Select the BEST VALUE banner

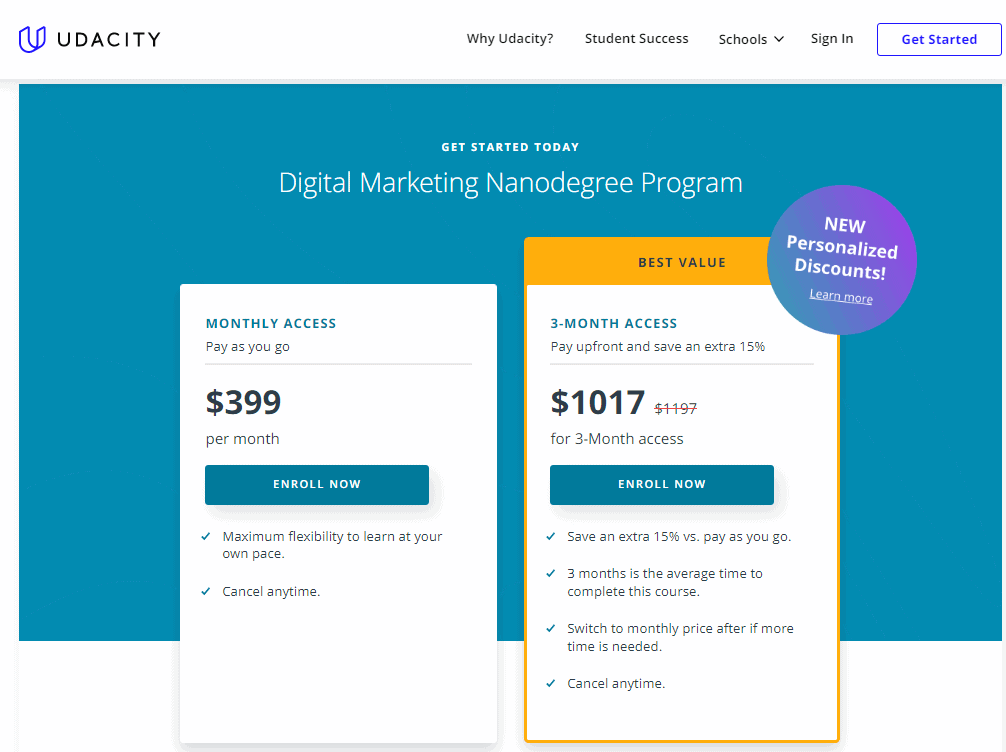coord(682,261)
